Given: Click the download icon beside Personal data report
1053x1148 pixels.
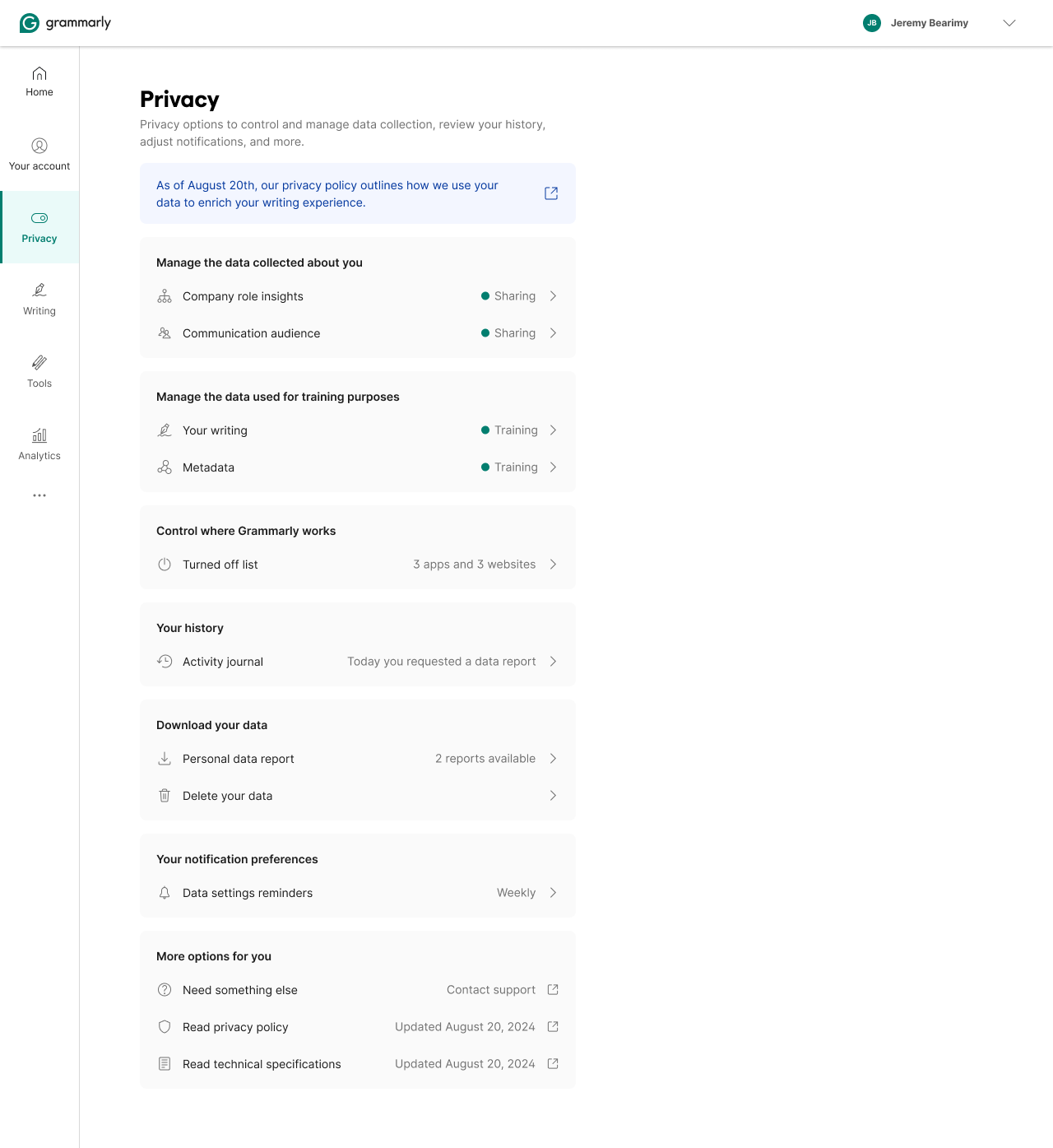Looking at the screenshot, I should tap(165, 758).
